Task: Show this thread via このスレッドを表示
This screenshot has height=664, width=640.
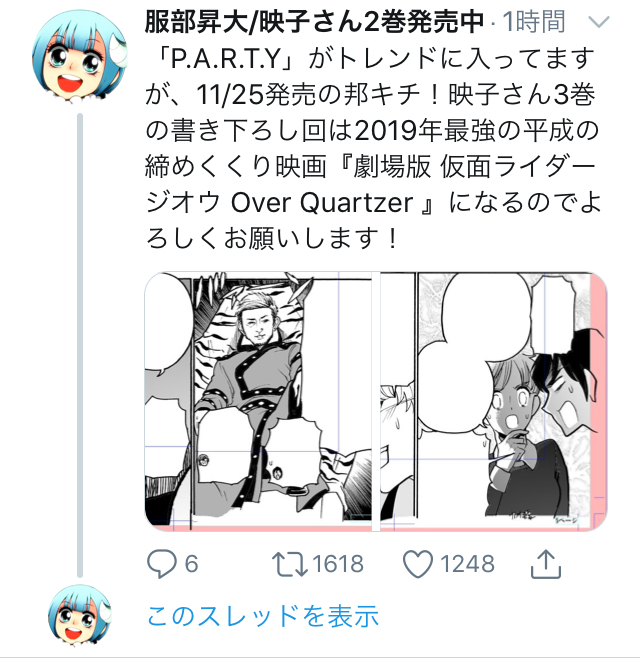Action: point(263,616)
